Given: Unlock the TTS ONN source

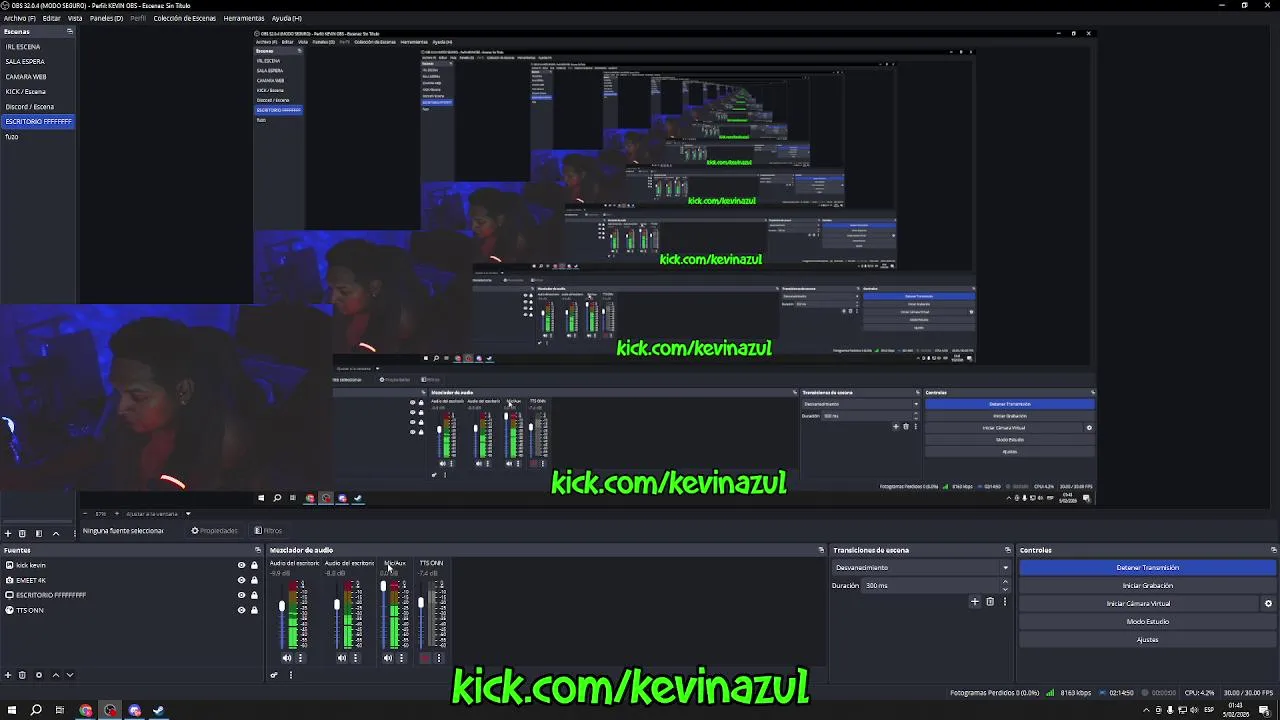Looking at the screenshot, I should click(254, 610).
